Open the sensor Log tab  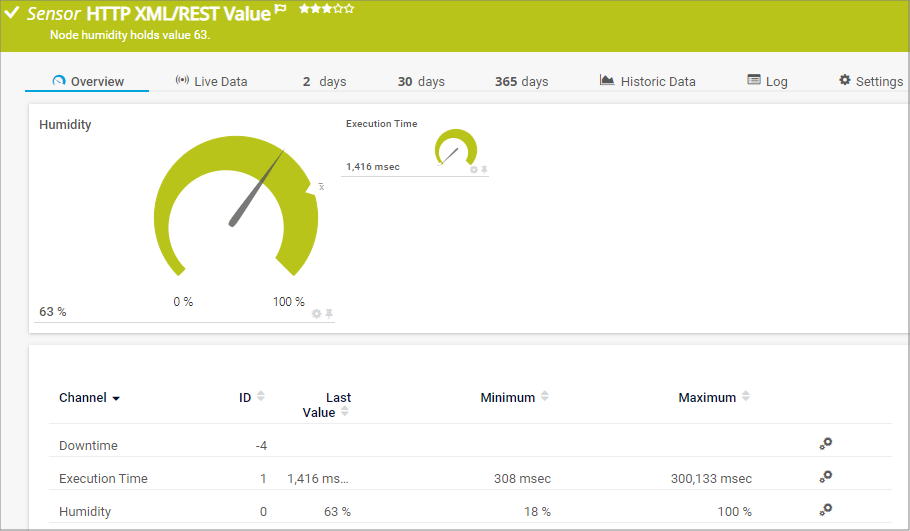pyautogui.click(x=767, y=81)
